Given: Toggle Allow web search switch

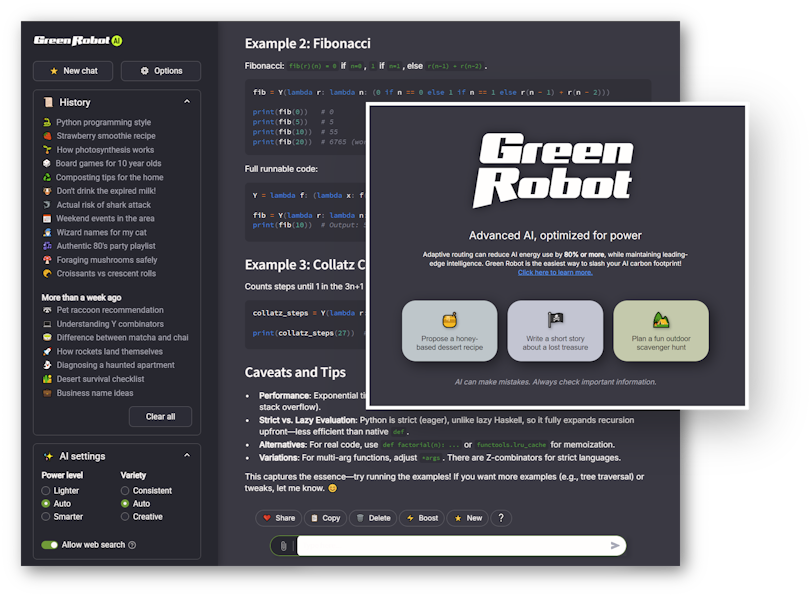Looking at the screenshot, I should click(50, 545).
